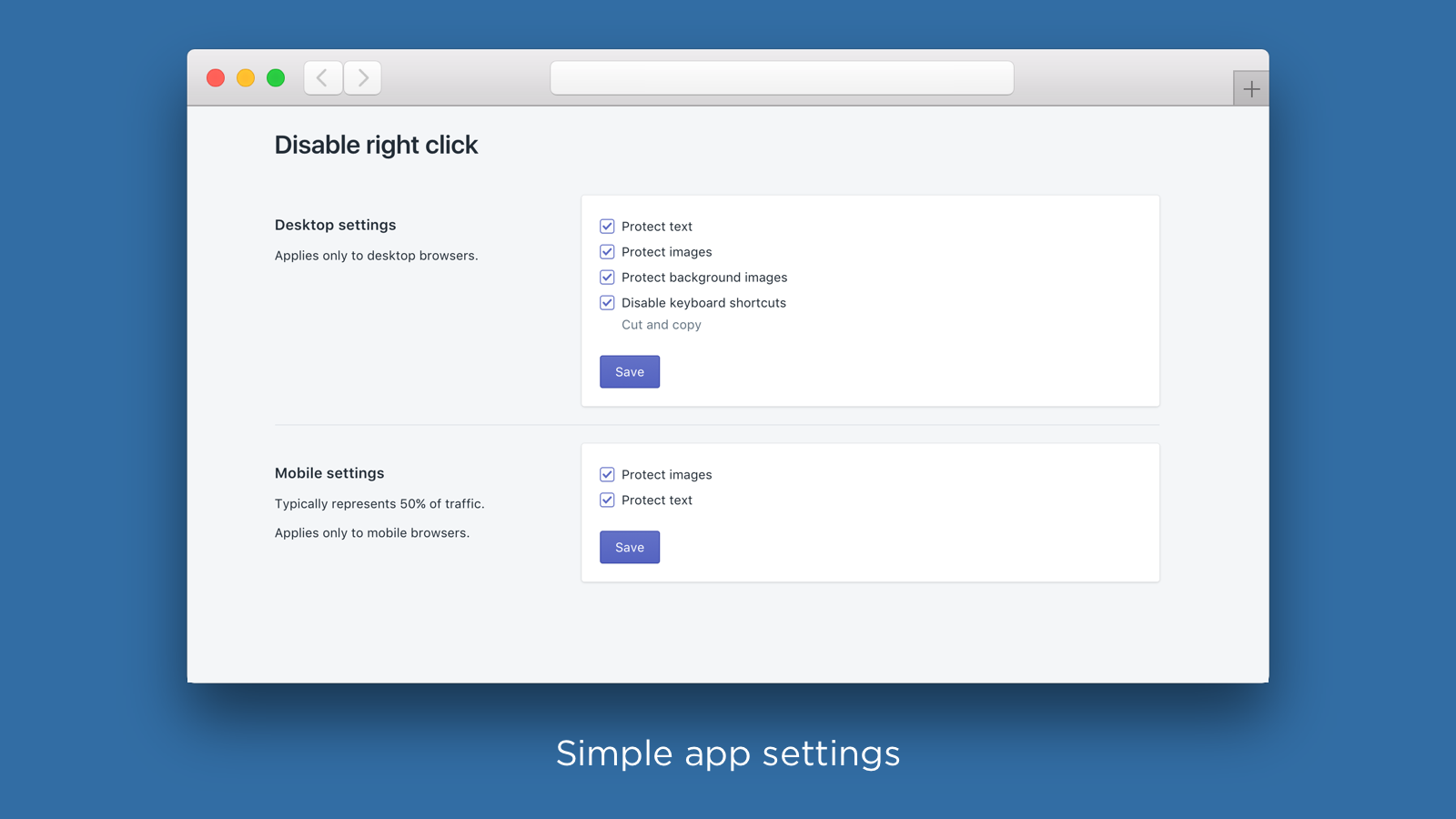Click the Disable right click page title
The height and width of the screenshot is (819, 1456).
point(376,146)
